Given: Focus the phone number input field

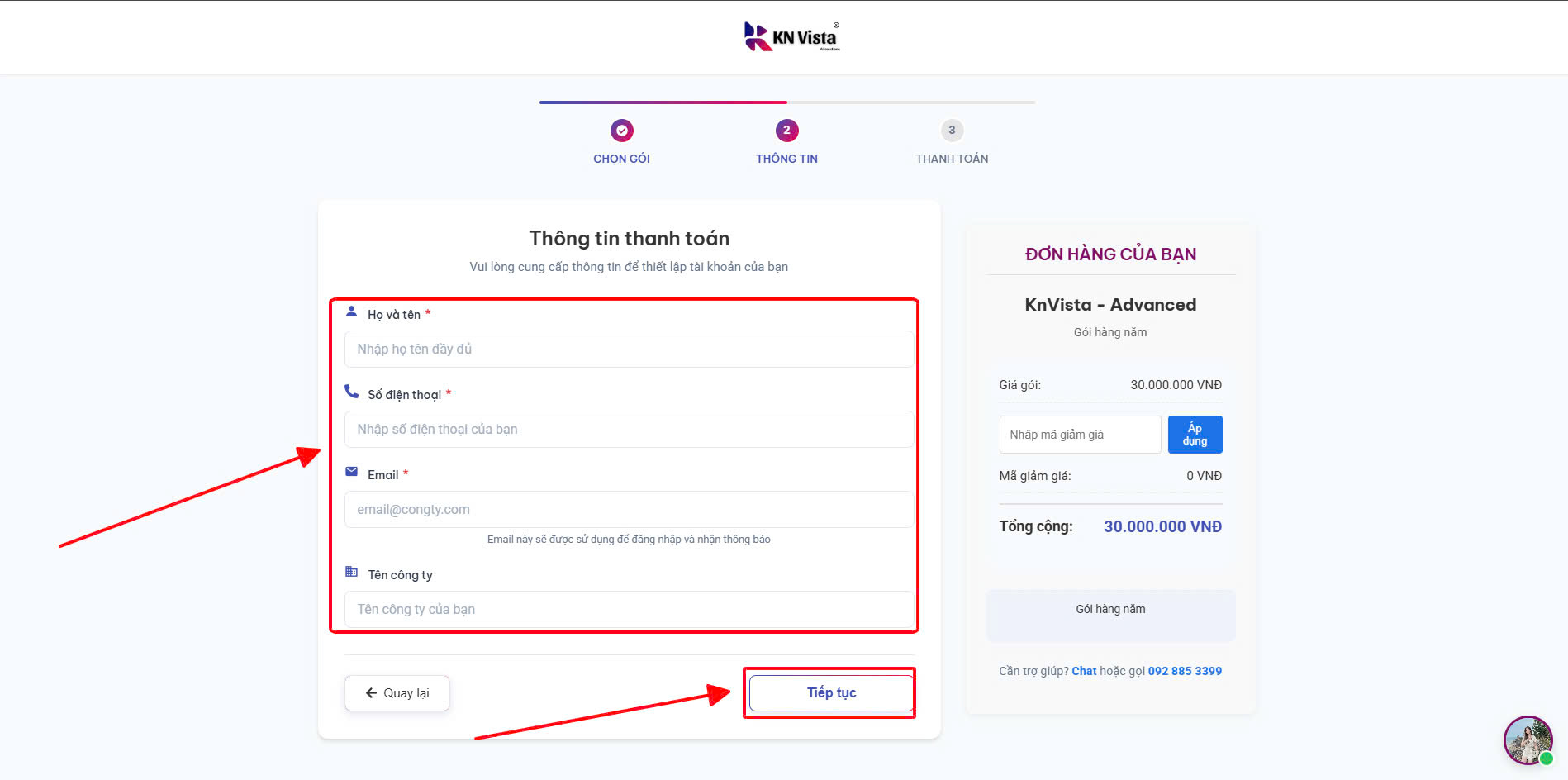Looking at the screenshot, I should [x=629, y=430].
